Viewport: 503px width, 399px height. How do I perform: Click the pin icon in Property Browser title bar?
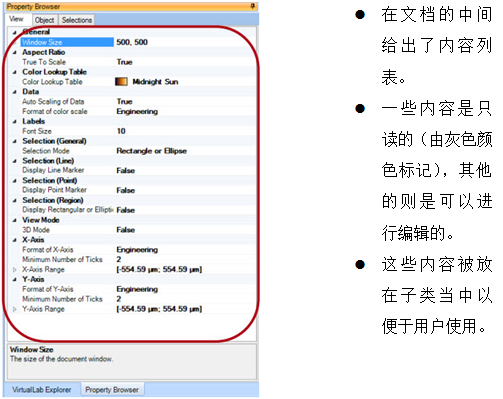[x=253, y=6]
